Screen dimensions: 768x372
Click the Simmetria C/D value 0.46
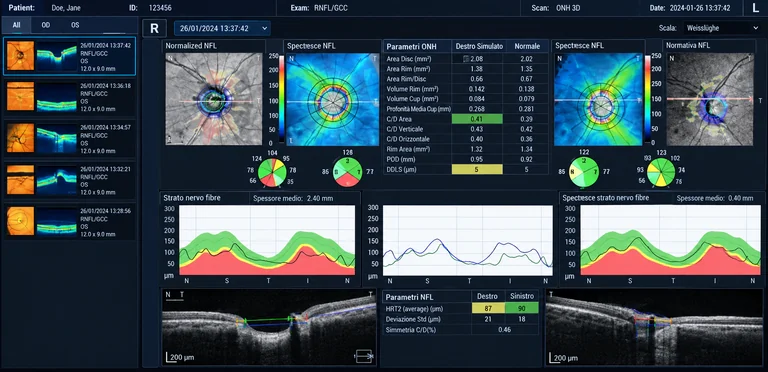504,330
